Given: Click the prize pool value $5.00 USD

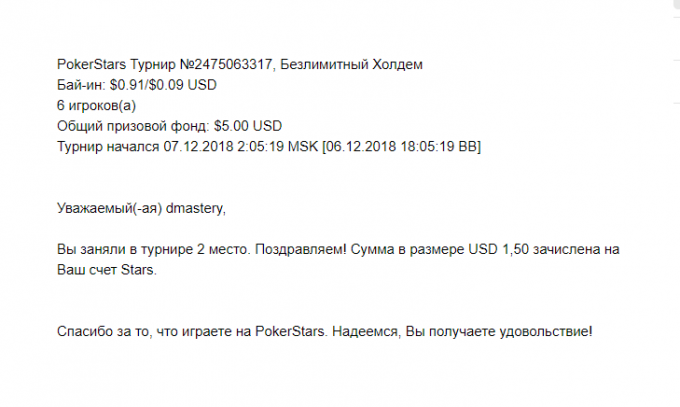Looking at the screenshot, I should tap(248, 126).
